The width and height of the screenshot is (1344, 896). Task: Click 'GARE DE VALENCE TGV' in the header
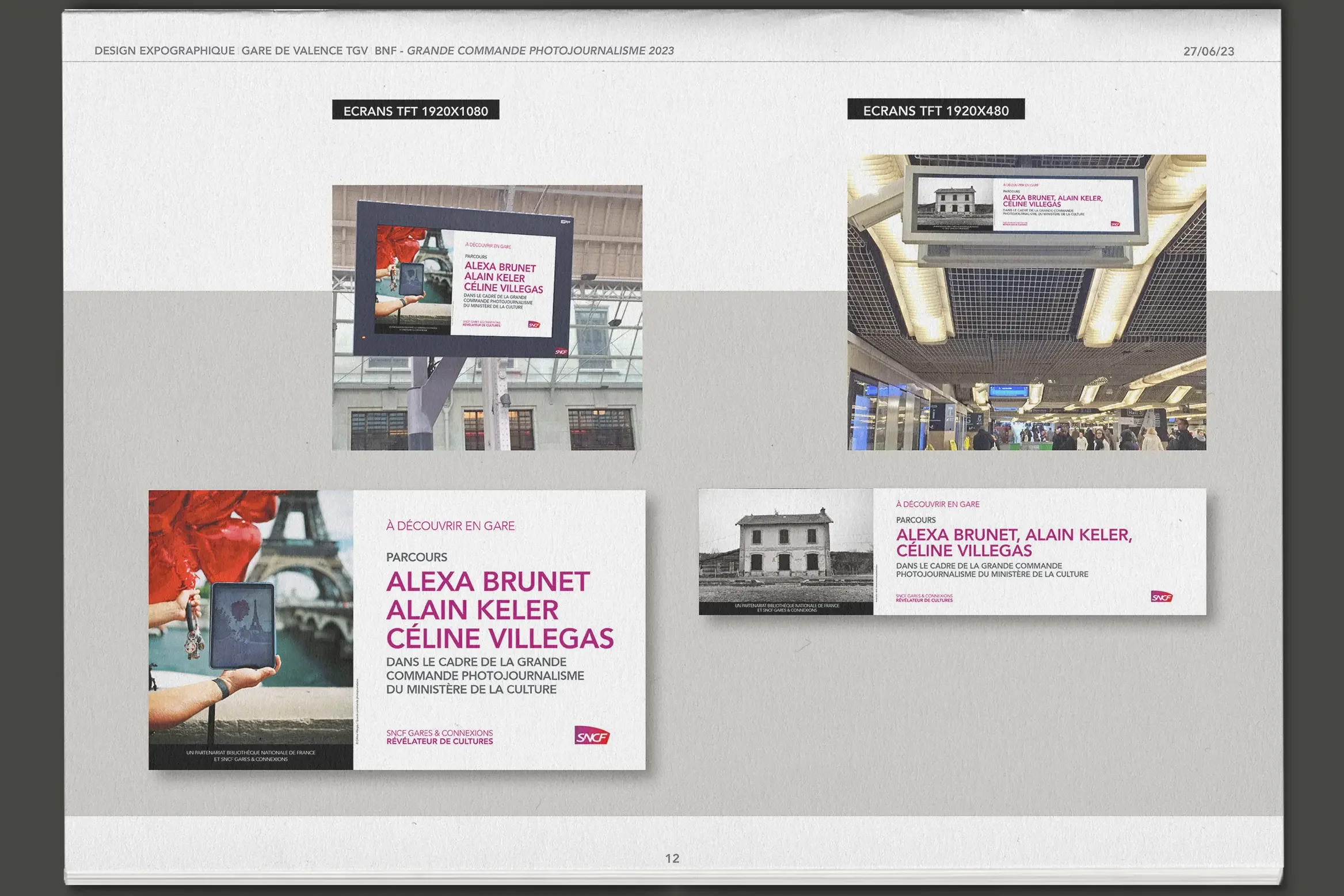304,51
